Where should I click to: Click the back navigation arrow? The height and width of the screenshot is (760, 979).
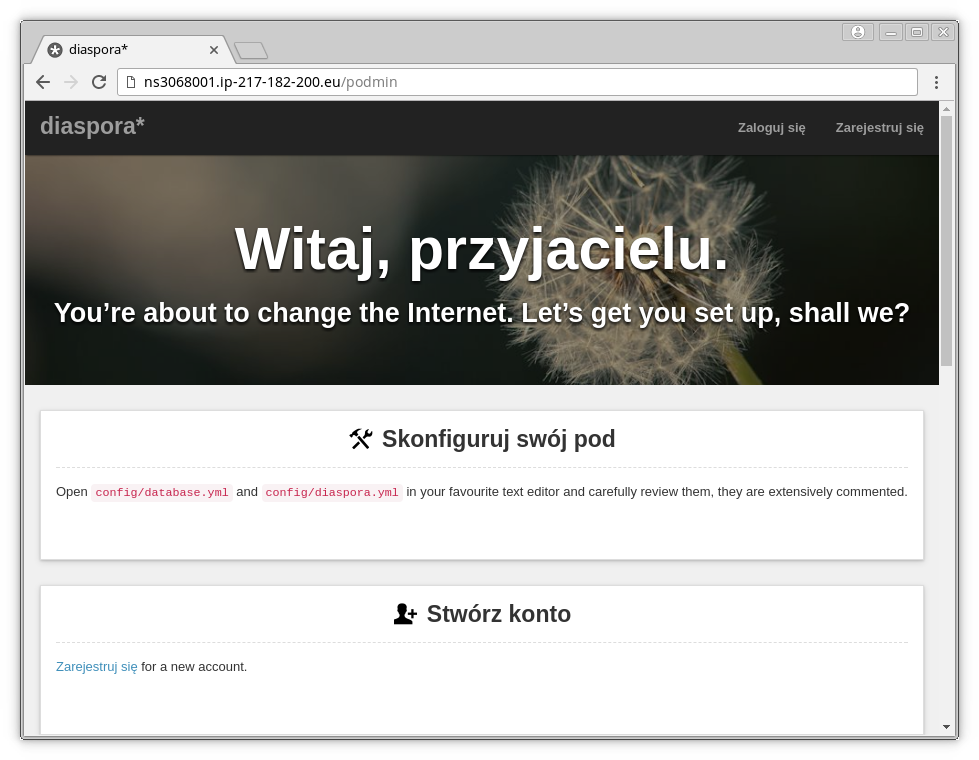[42, 81]
